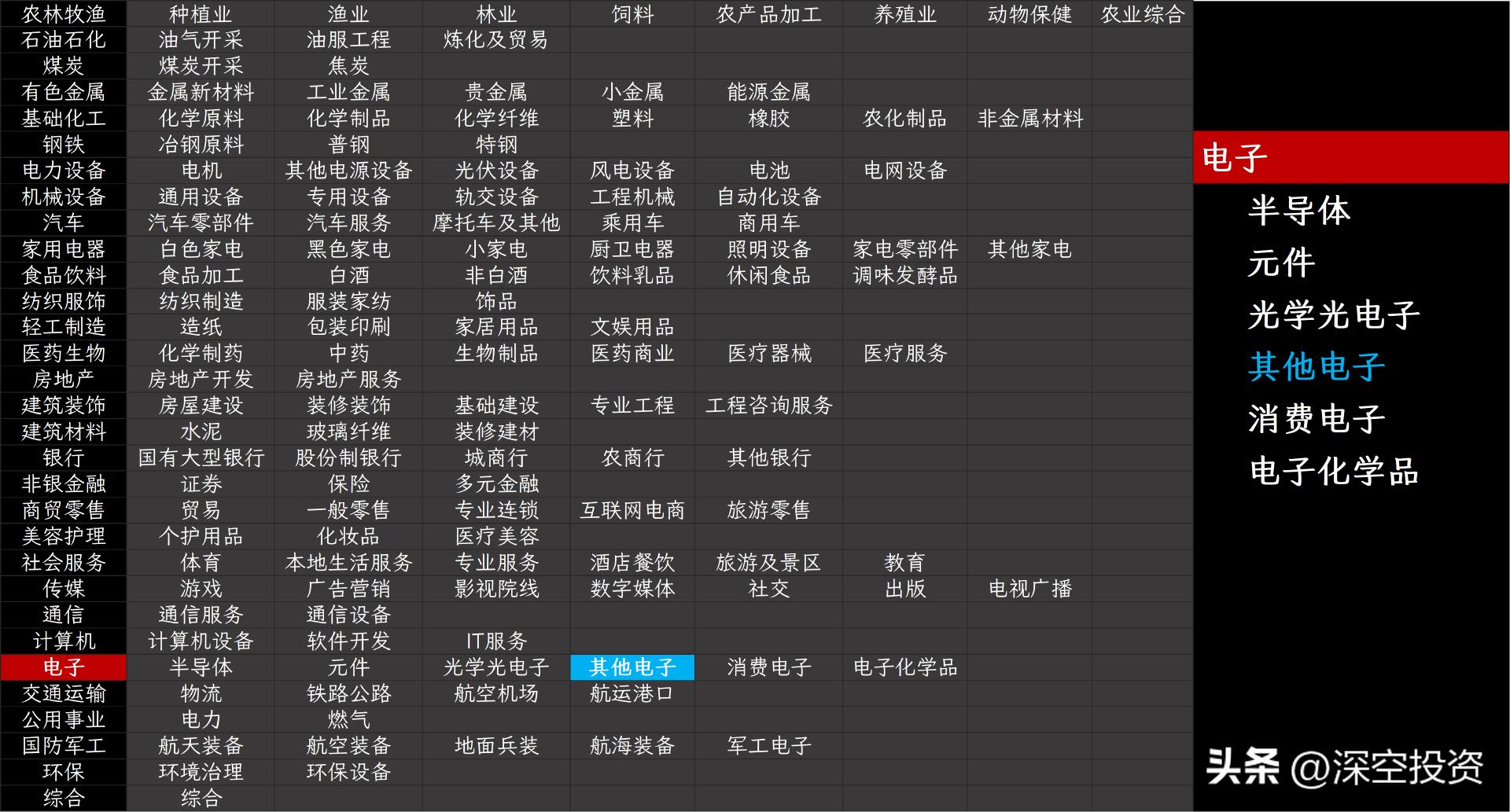Image resolution: width=1510 pixels, height=812 pixels.
Task: Click the 动物保健 cell
Action: click(x=1029, y=13)
